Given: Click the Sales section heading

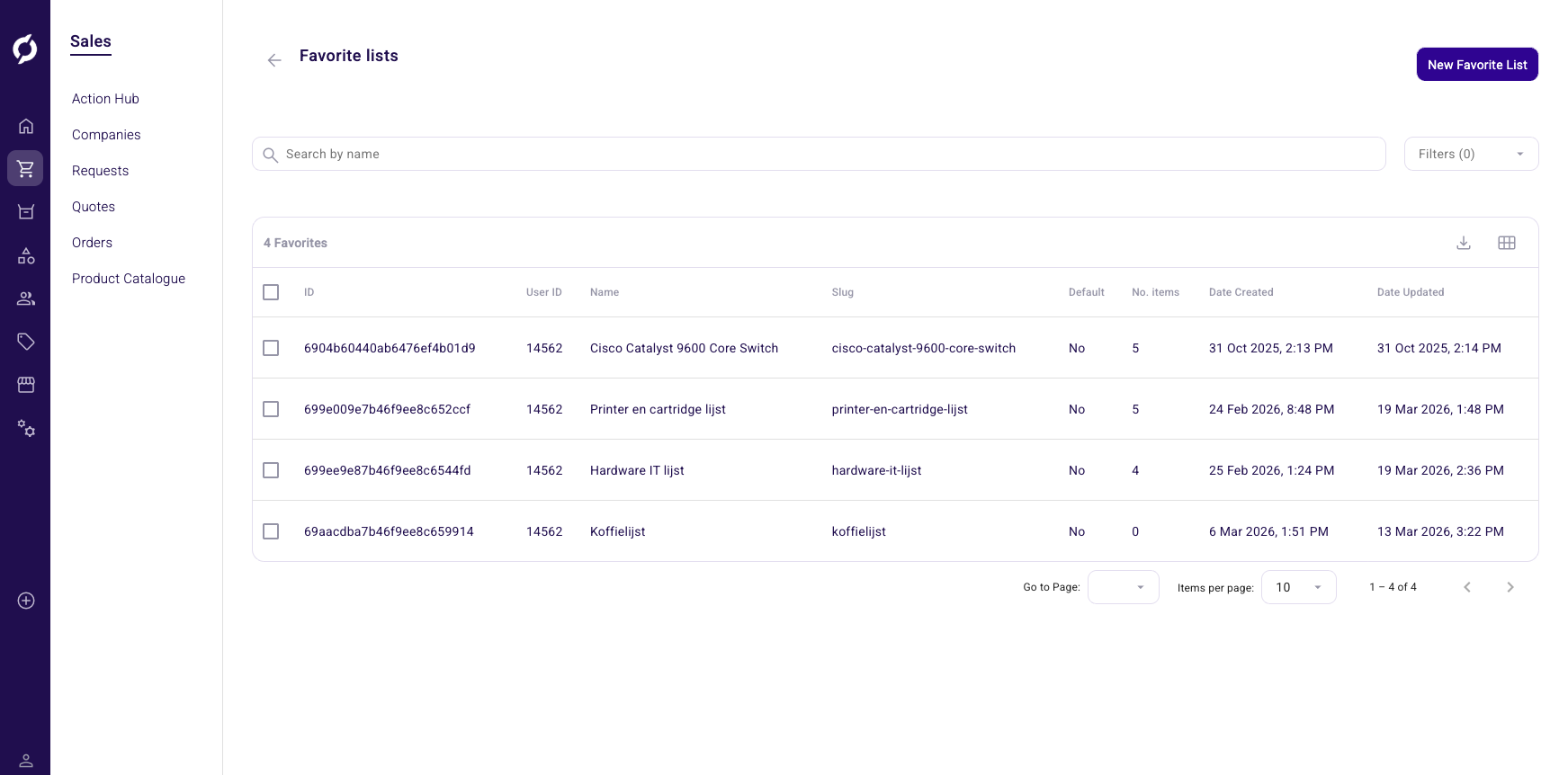Looking at the screenshot, I should coord(91,41).
